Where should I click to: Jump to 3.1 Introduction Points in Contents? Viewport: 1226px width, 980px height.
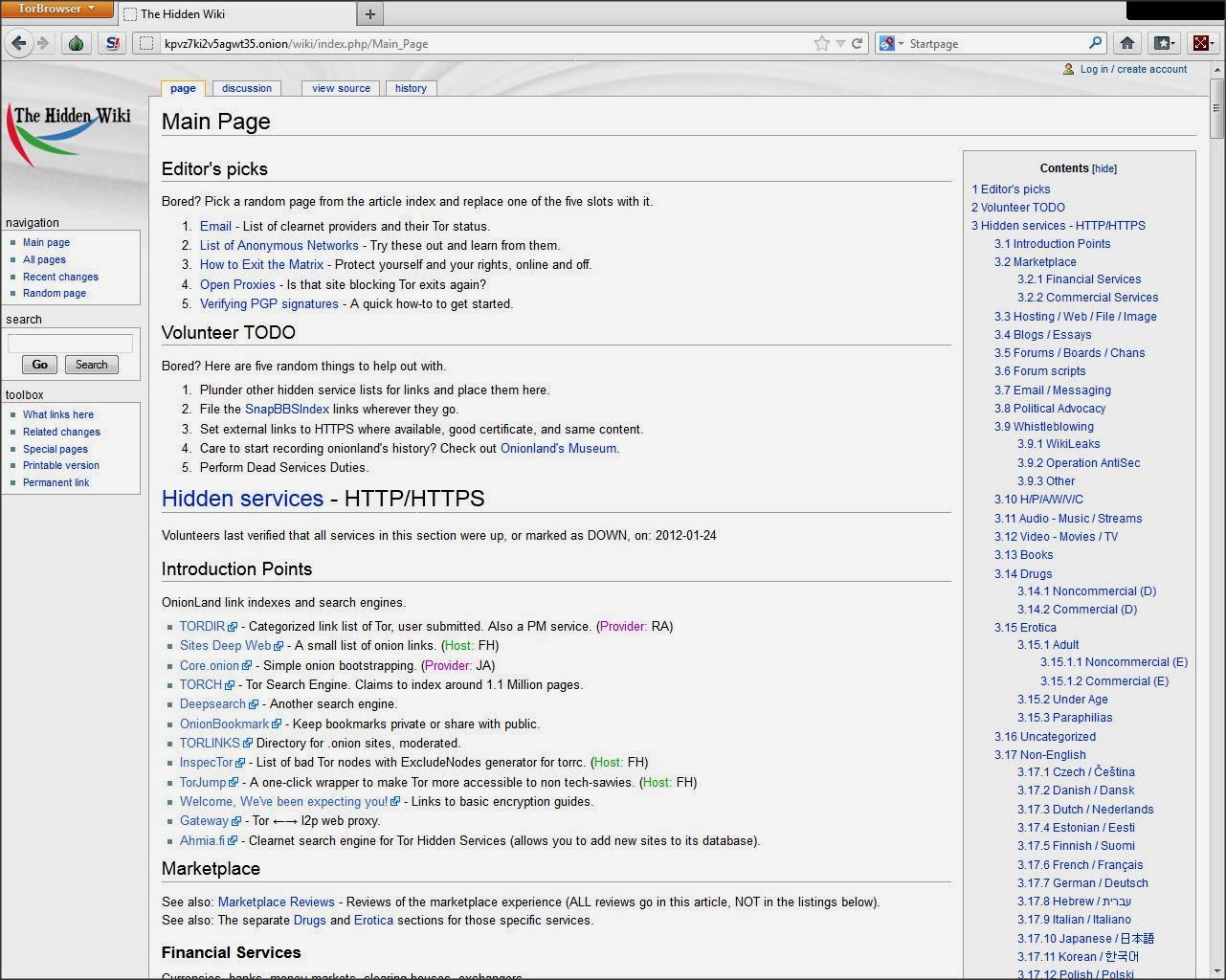[1053, 244]
